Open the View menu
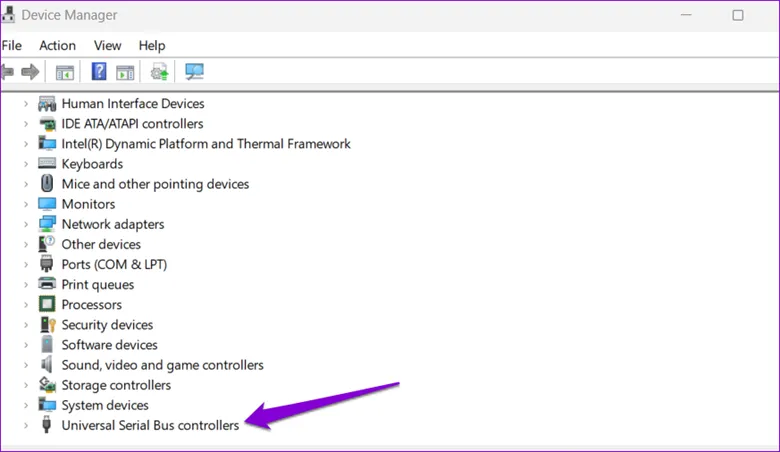The width and height of the screenshot is (780, 452). click(x=107, y=45)
